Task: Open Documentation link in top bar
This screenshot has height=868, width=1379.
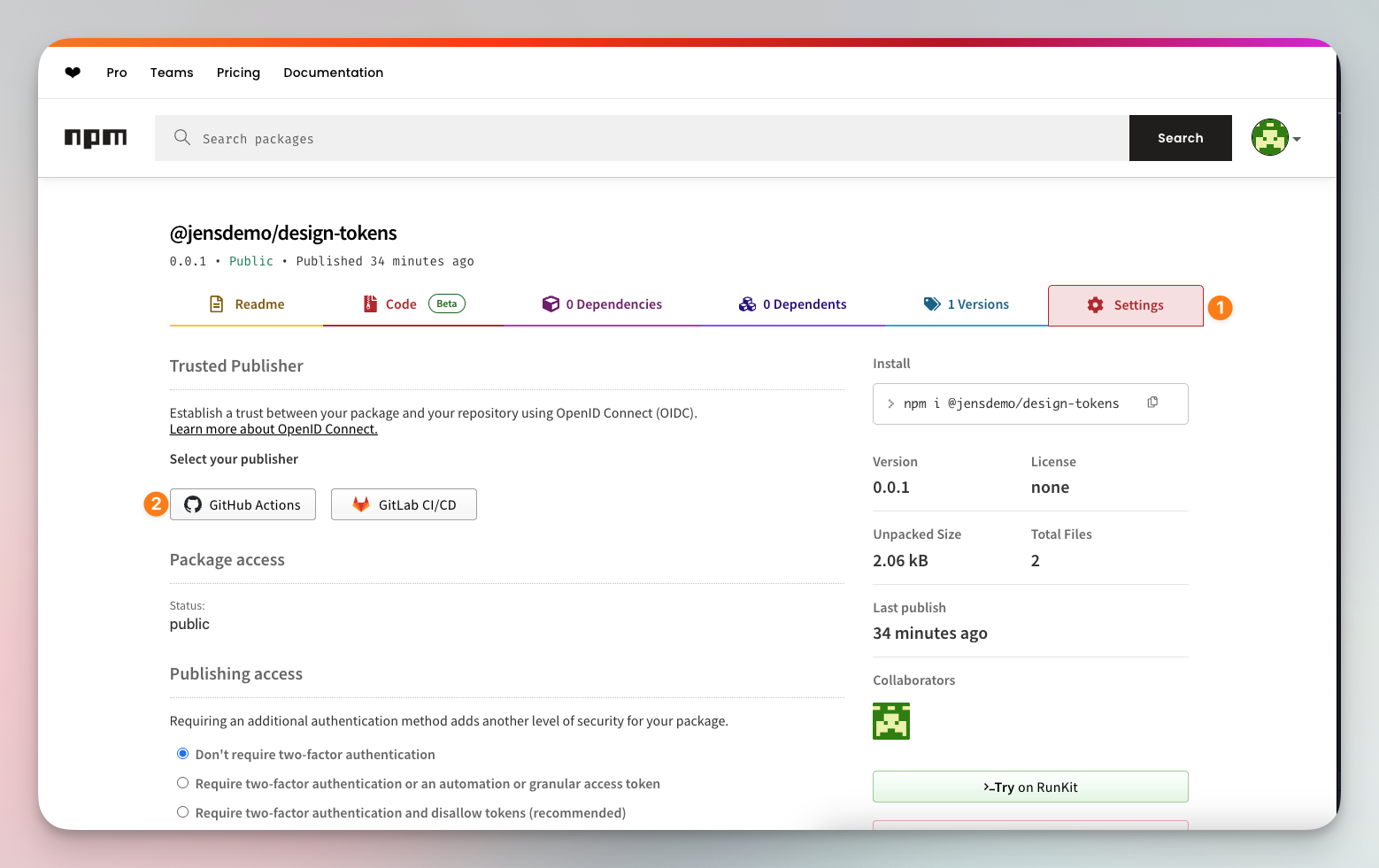Action: [333, 73]
